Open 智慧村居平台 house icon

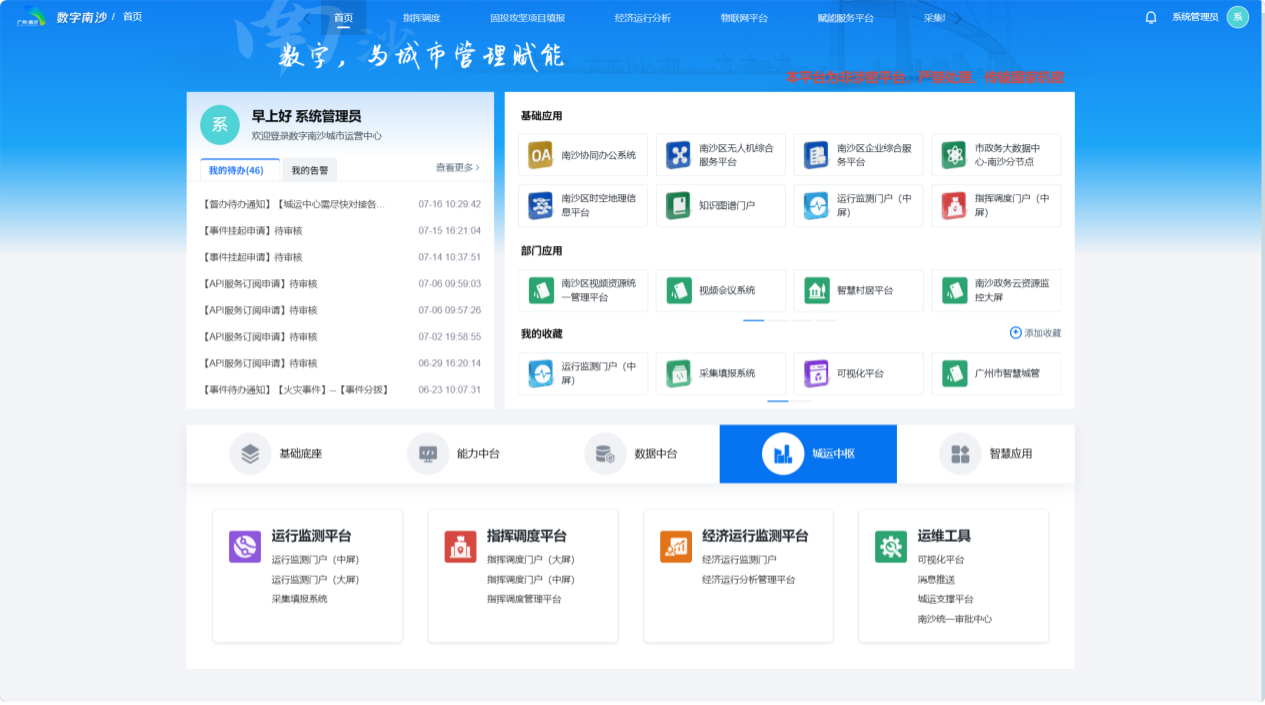click(816, 290)
